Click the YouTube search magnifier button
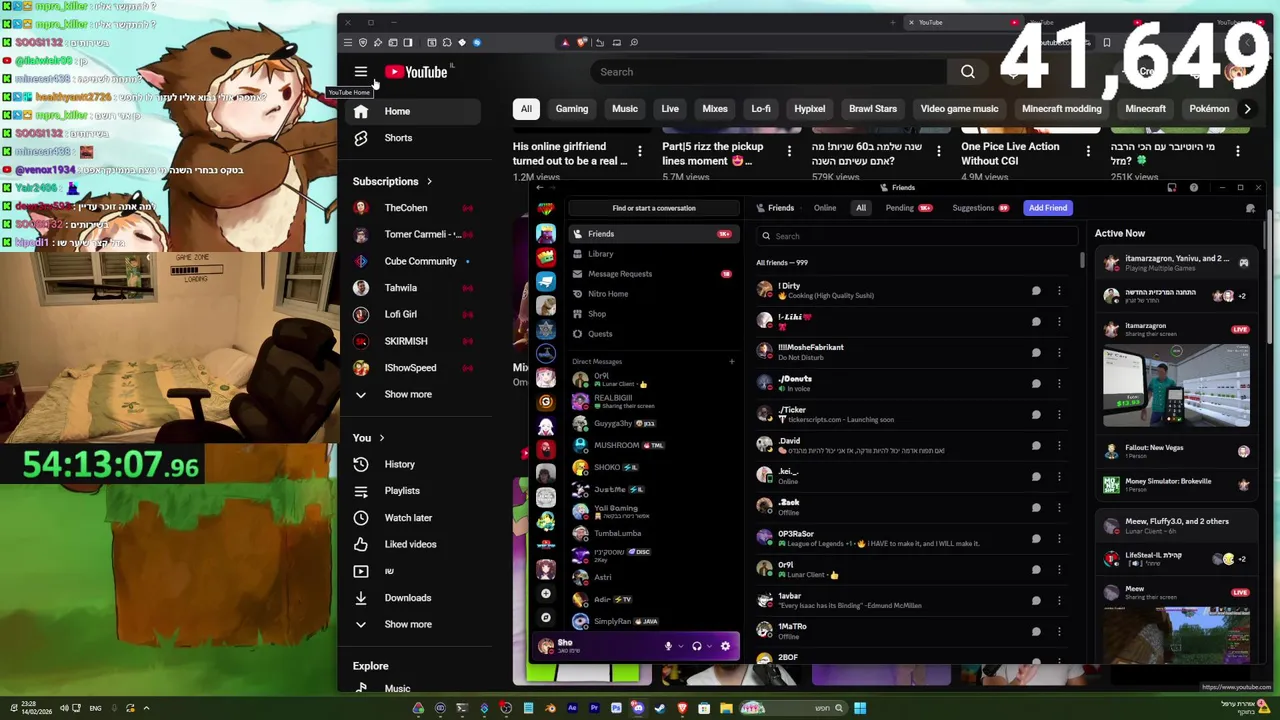 (x=967, y=72)
